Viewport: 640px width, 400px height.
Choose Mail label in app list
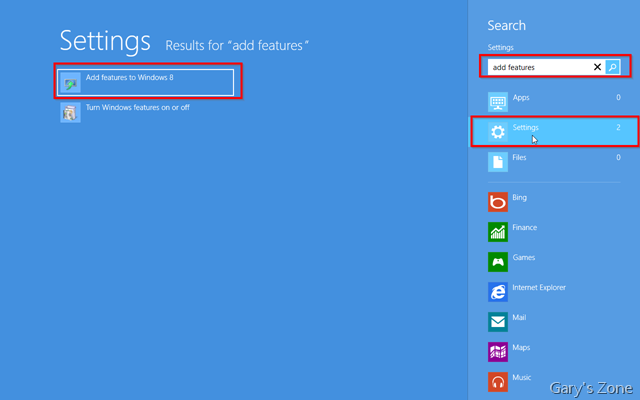[x=519, y=318]
